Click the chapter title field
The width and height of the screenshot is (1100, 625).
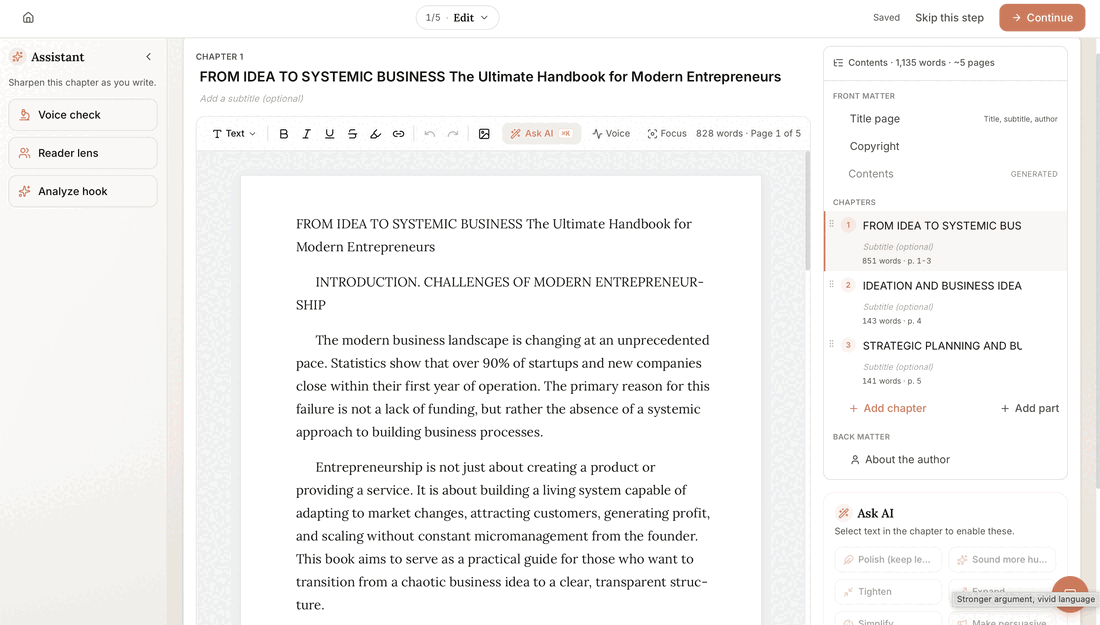coord(490,76)
